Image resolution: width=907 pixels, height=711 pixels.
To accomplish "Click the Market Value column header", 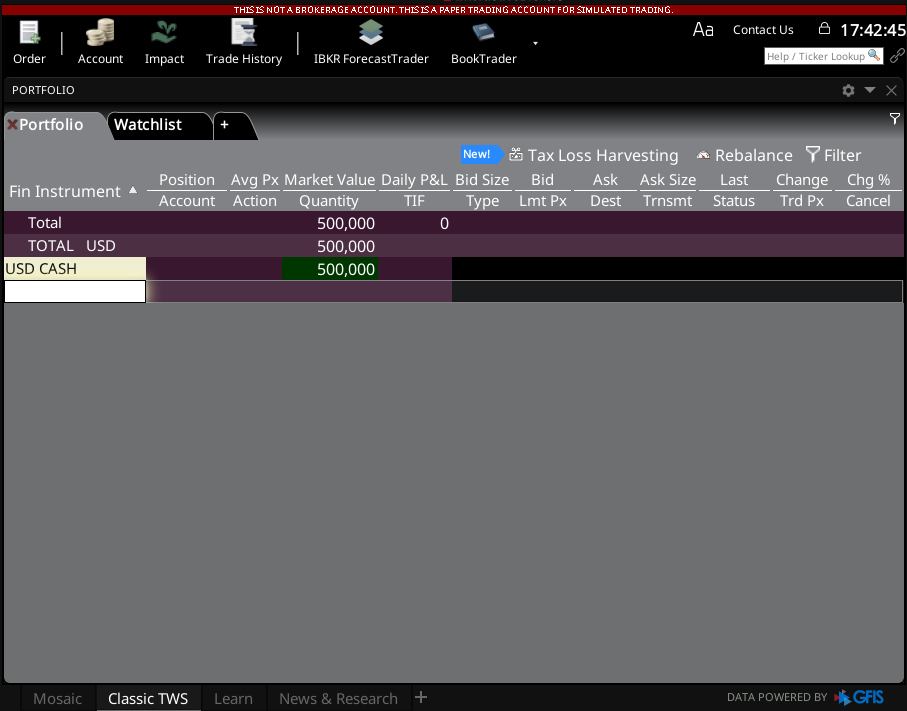I will tap(330, 180).
